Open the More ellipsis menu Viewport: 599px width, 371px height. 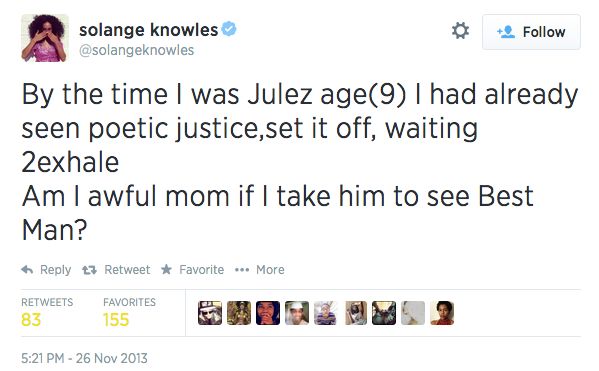242,270
